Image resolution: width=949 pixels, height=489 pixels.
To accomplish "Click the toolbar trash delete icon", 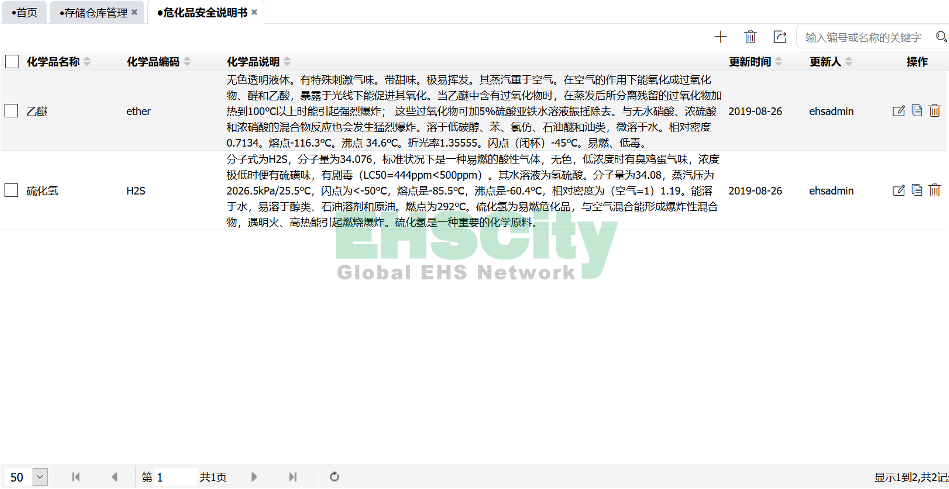I will (750, 37).
